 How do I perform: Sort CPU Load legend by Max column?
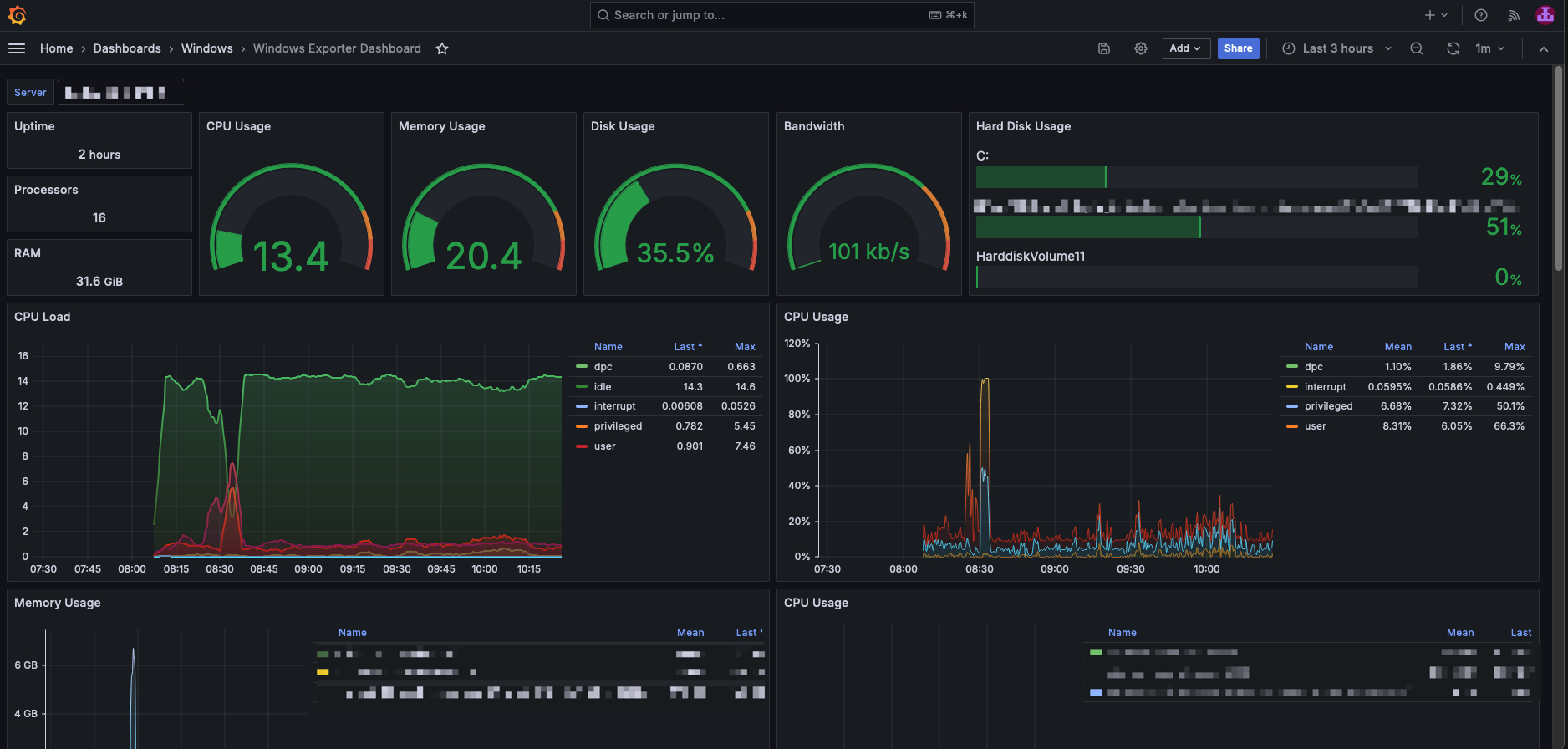tap(745, 347)
